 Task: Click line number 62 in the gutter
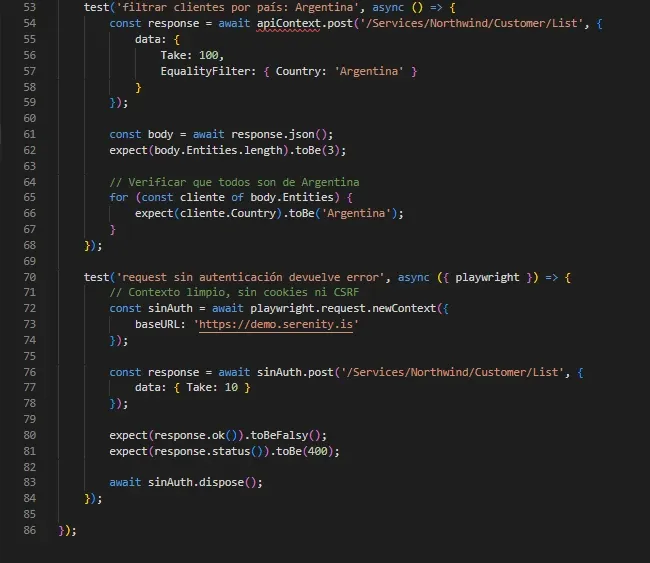coord(29,150)
